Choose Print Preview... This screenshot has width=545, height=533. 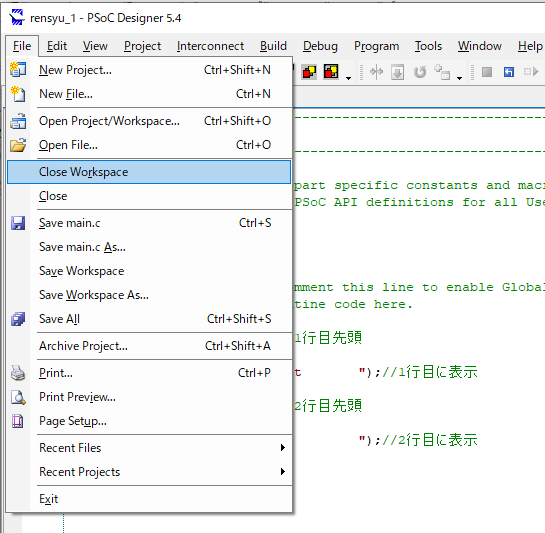149,397
